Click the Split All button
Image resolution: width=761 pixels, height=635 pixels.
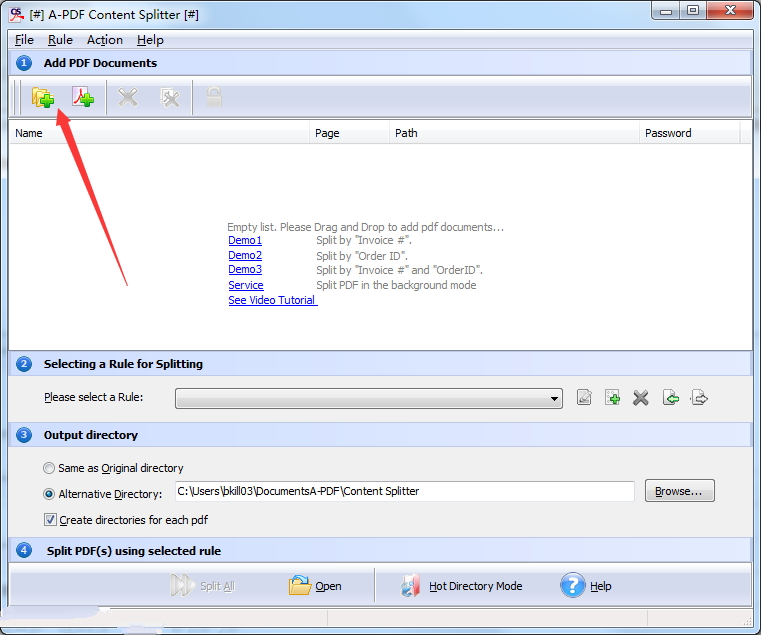point(203,585)
